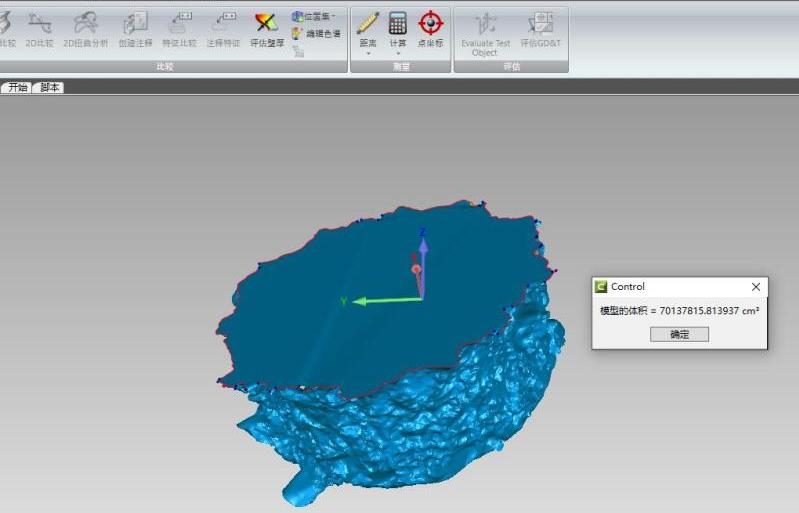Image resolution: width=799 pixels, height=513 pixels.
Task: Click the 编辑色谱 edit color spectrum button
Action: 317,34
